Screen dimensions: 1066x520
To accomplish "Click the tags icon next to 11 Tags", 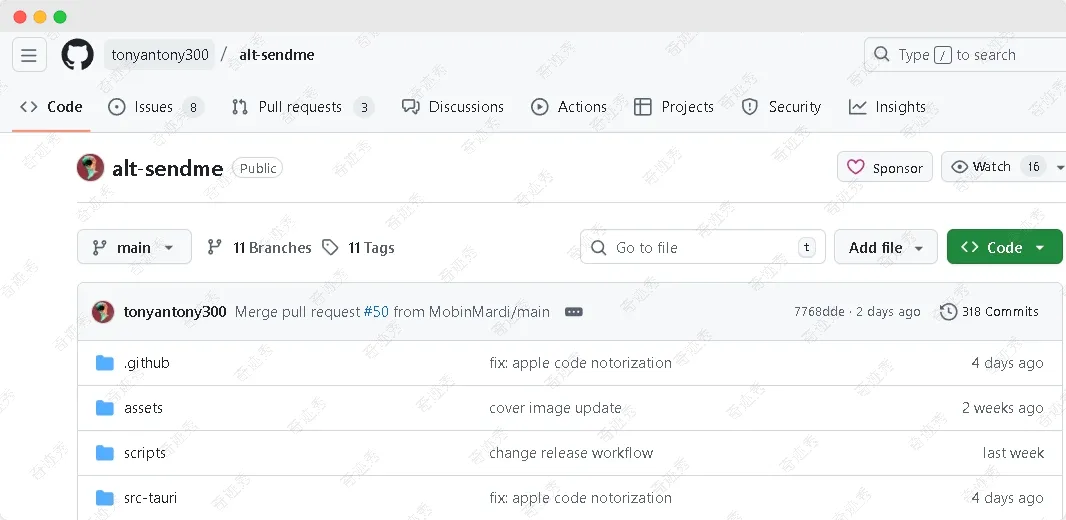I will coord(330,247).
